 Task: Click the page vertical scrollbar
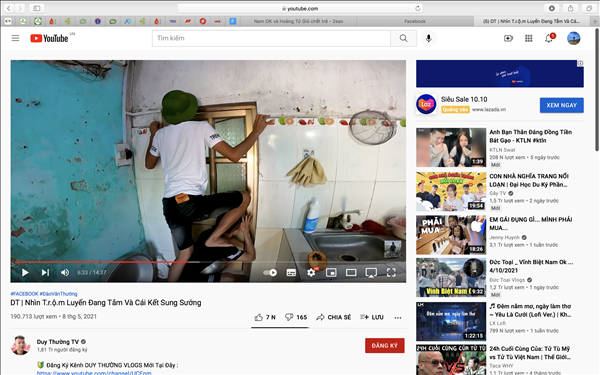(597, 90)
